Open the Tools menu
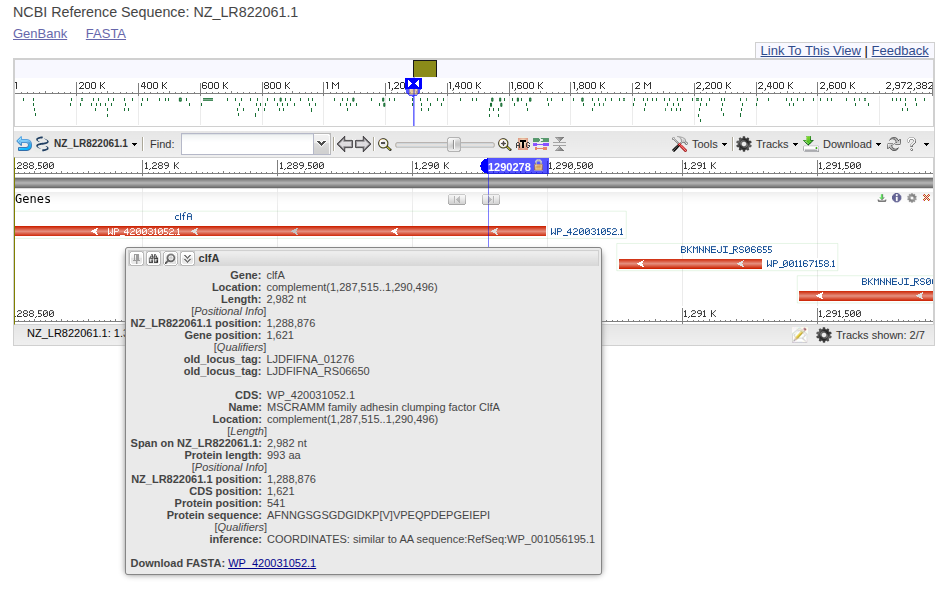The image size is (941, 591). [x=709, y=144]
